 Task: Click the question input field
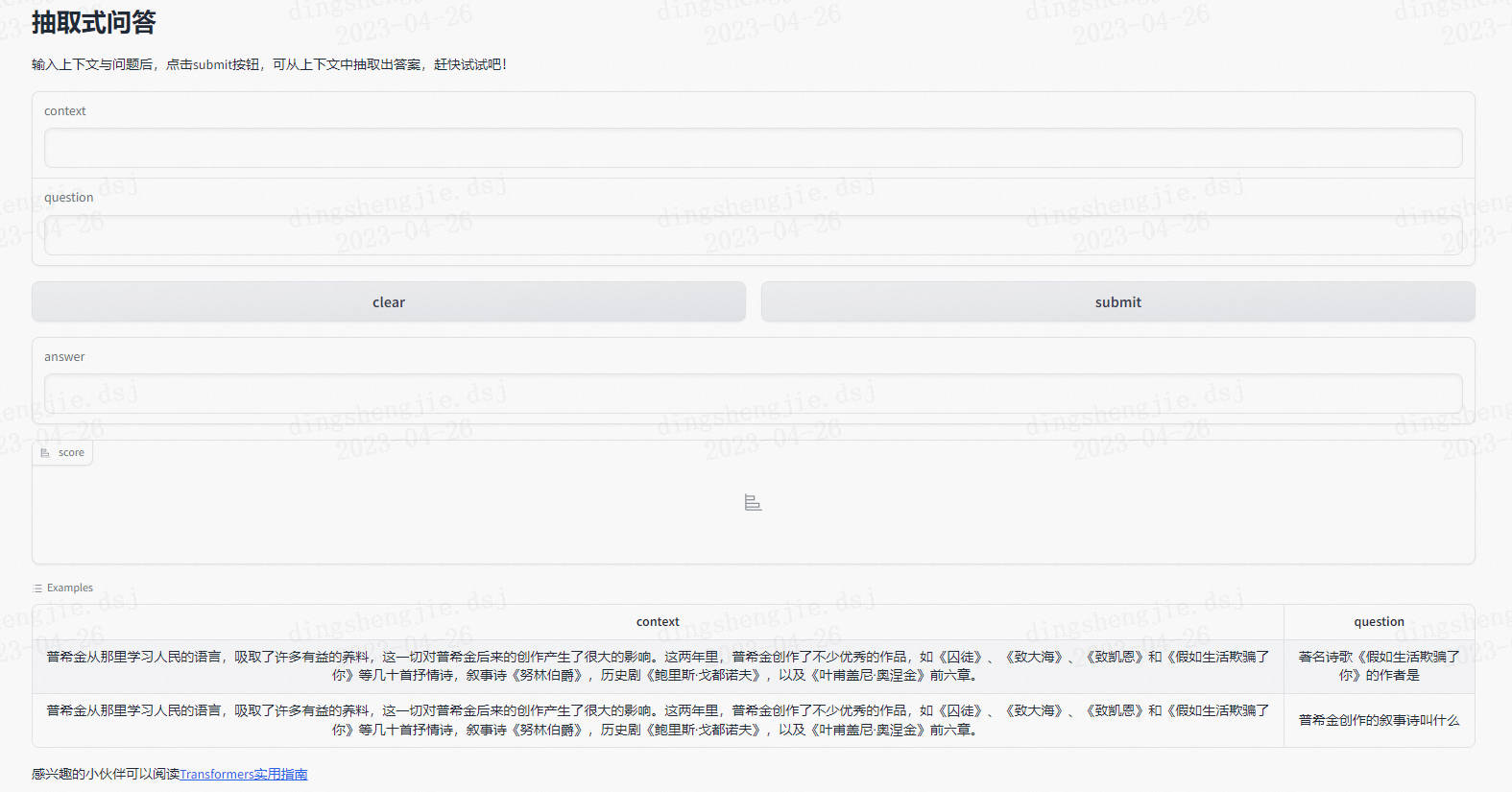pyautogui.click(x=753, y=235)
